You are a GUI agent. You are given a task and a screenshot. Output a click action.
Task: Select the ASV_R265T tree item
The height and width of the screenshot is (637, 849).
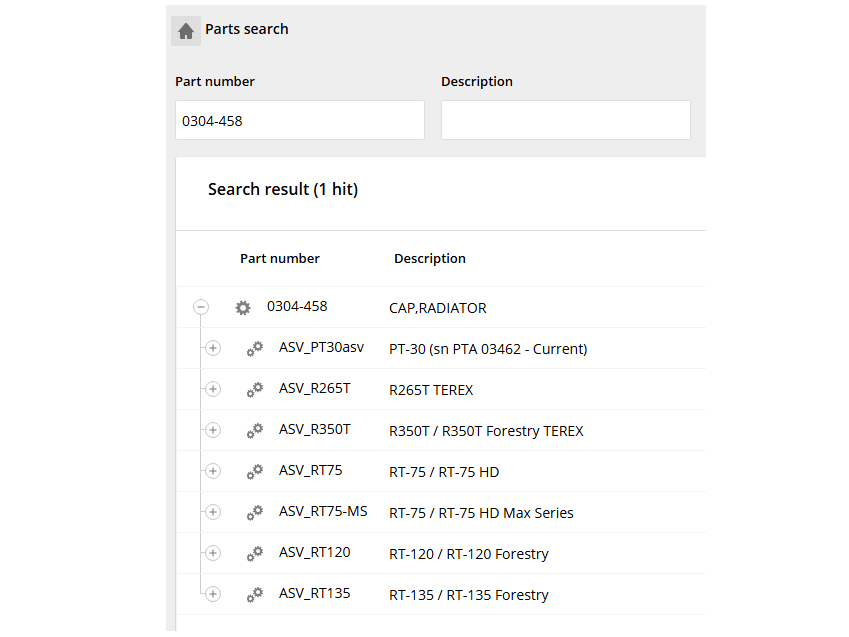pos(314,389)
